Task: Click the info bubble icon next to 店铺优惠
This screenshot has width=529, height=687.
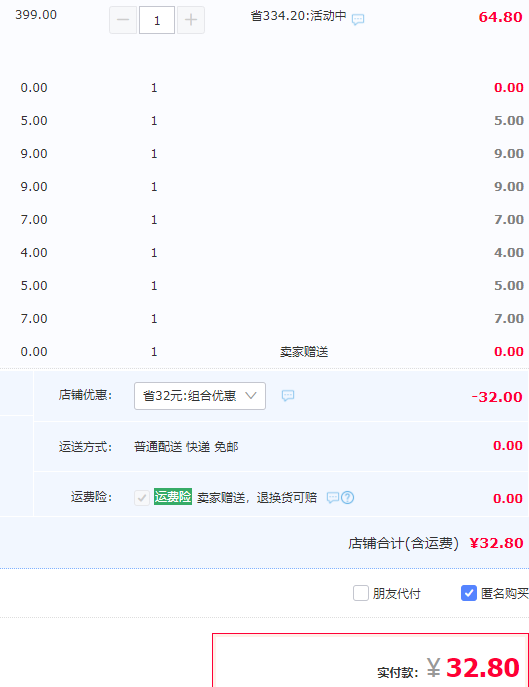Action: tap(288, 396)
